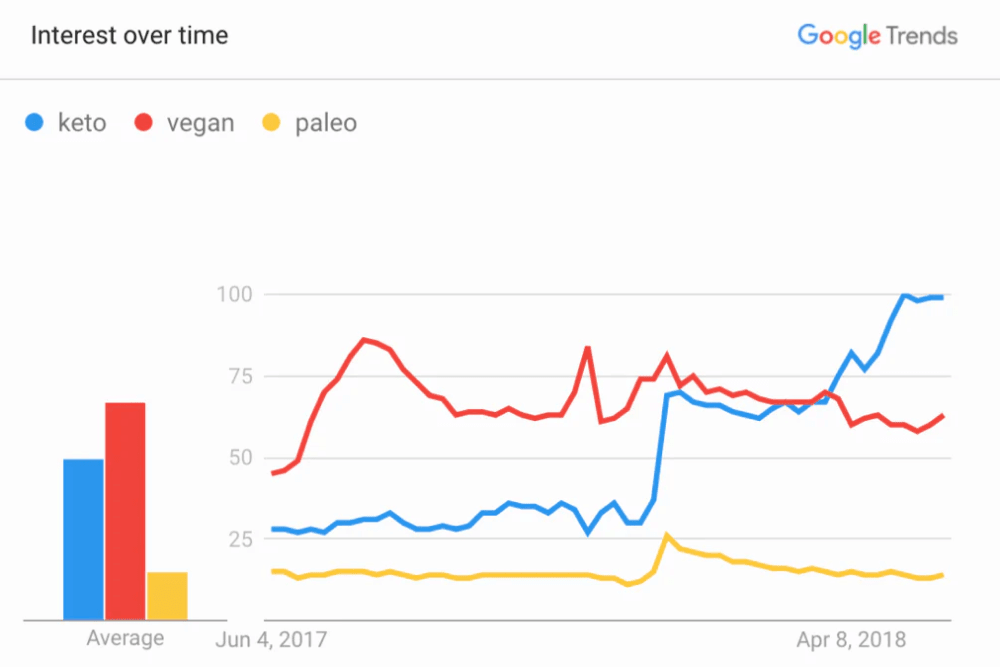The height and width of the screenshot is (667, 1000).
Task: Click the paleo line's highest spike
Action: coord(667,536)
